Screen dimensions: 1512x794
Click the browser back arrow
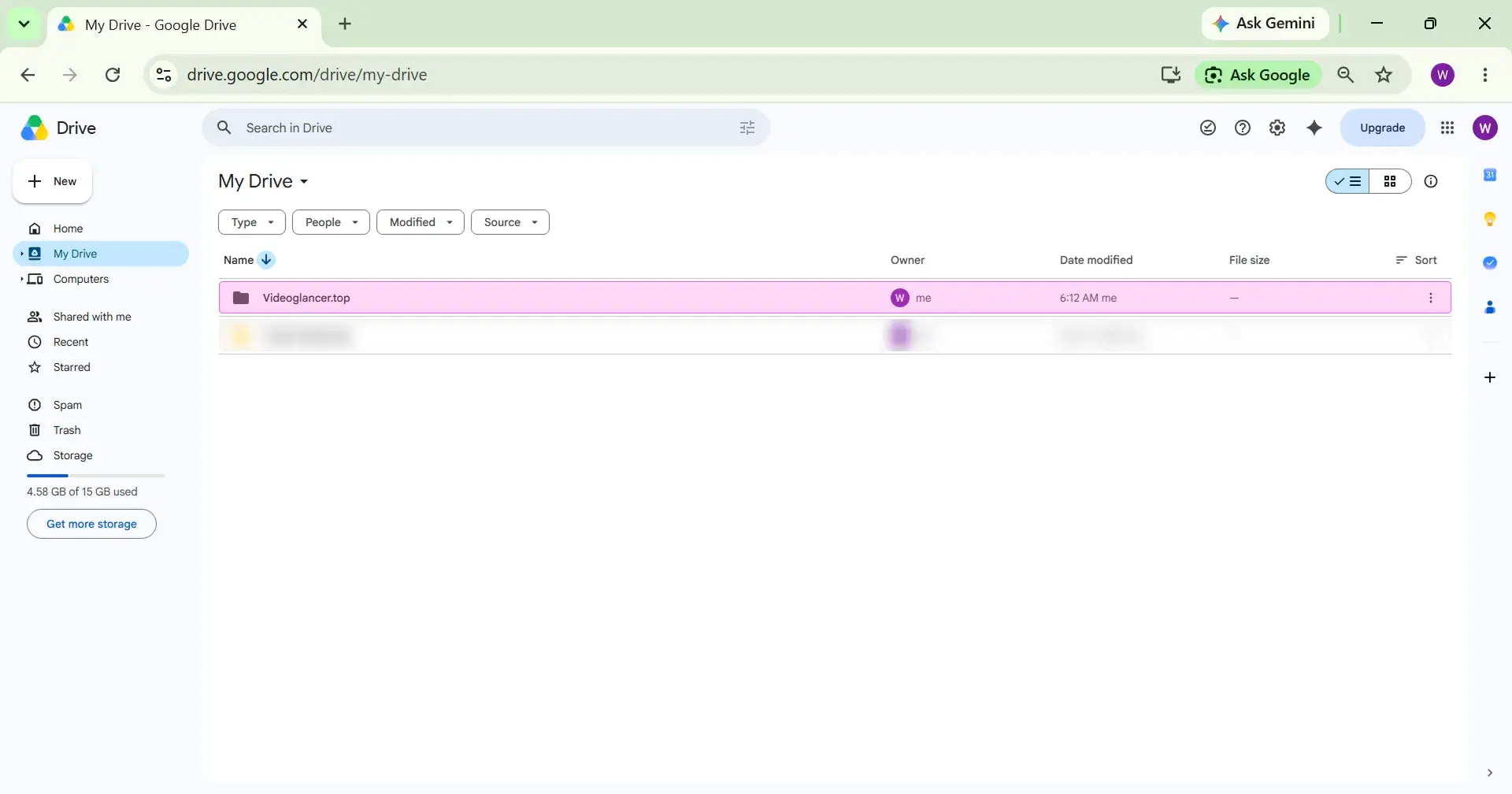pyautogui.click(x=28, y=75)
